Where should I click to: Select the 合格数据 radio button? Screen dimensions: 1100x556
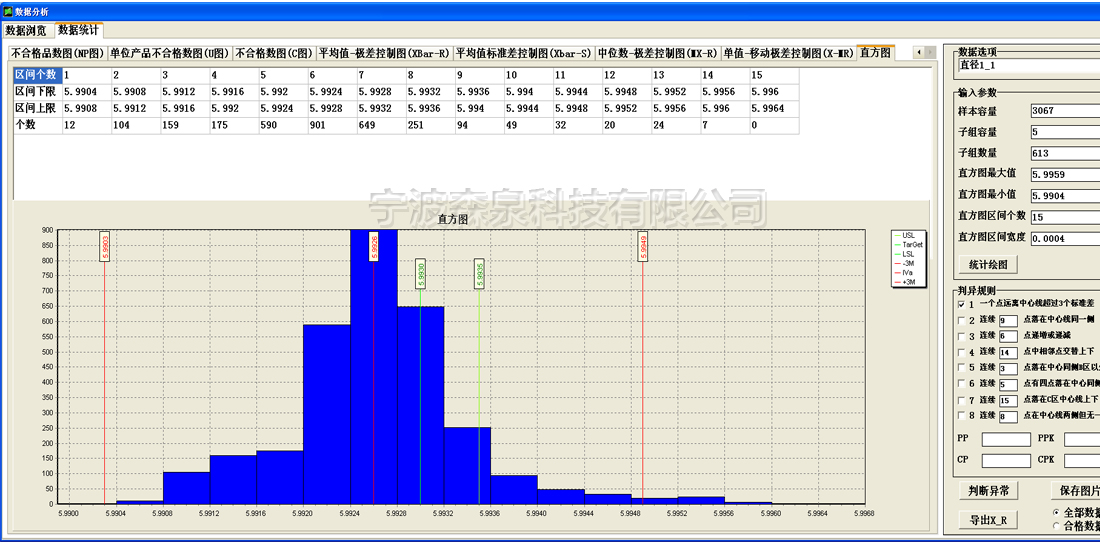(x=1057, y=526)
